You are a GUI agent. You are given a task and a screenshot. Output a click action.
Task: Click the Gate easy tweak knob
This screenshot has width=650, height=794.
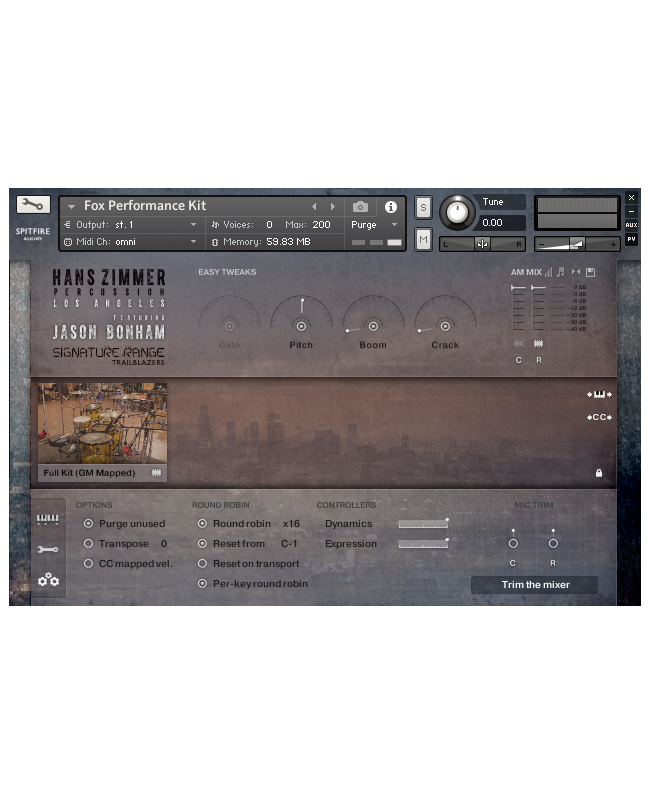point(229,326)
